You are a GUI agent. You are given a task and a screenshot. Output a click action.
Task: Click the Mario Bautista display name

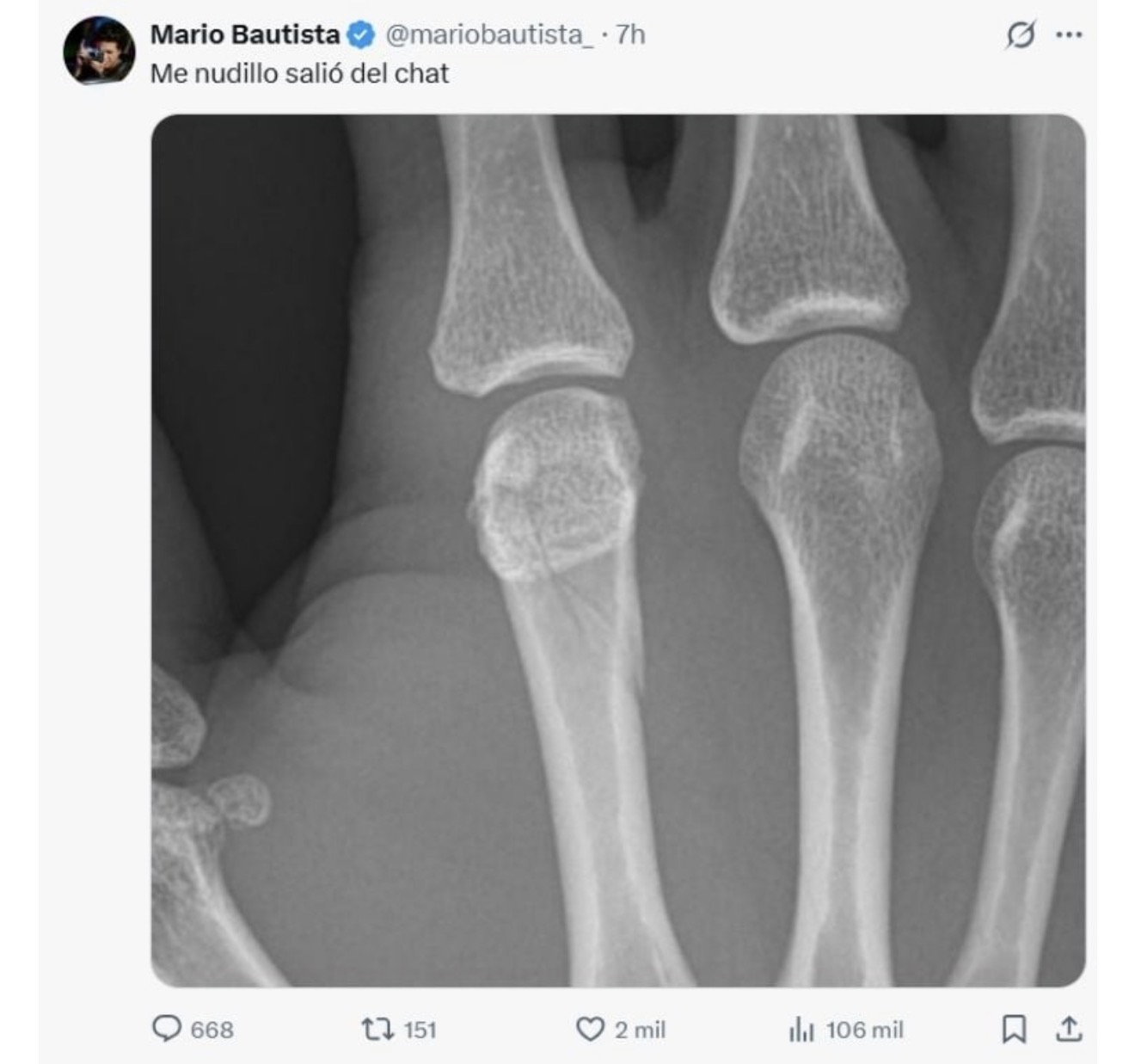point(245,34)
